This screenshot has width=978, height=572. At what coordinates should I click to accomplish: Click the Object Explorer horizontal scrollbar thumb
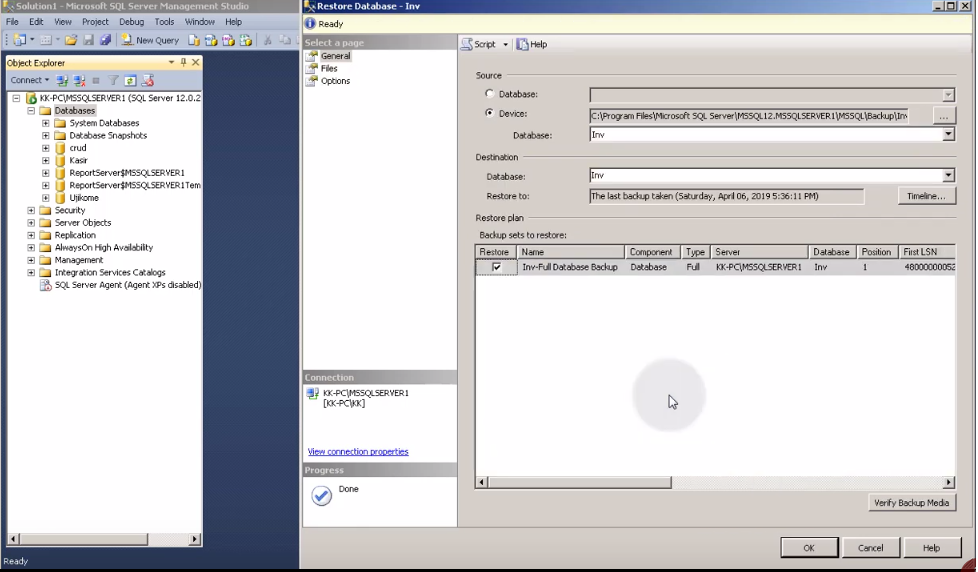click(84, 538)
